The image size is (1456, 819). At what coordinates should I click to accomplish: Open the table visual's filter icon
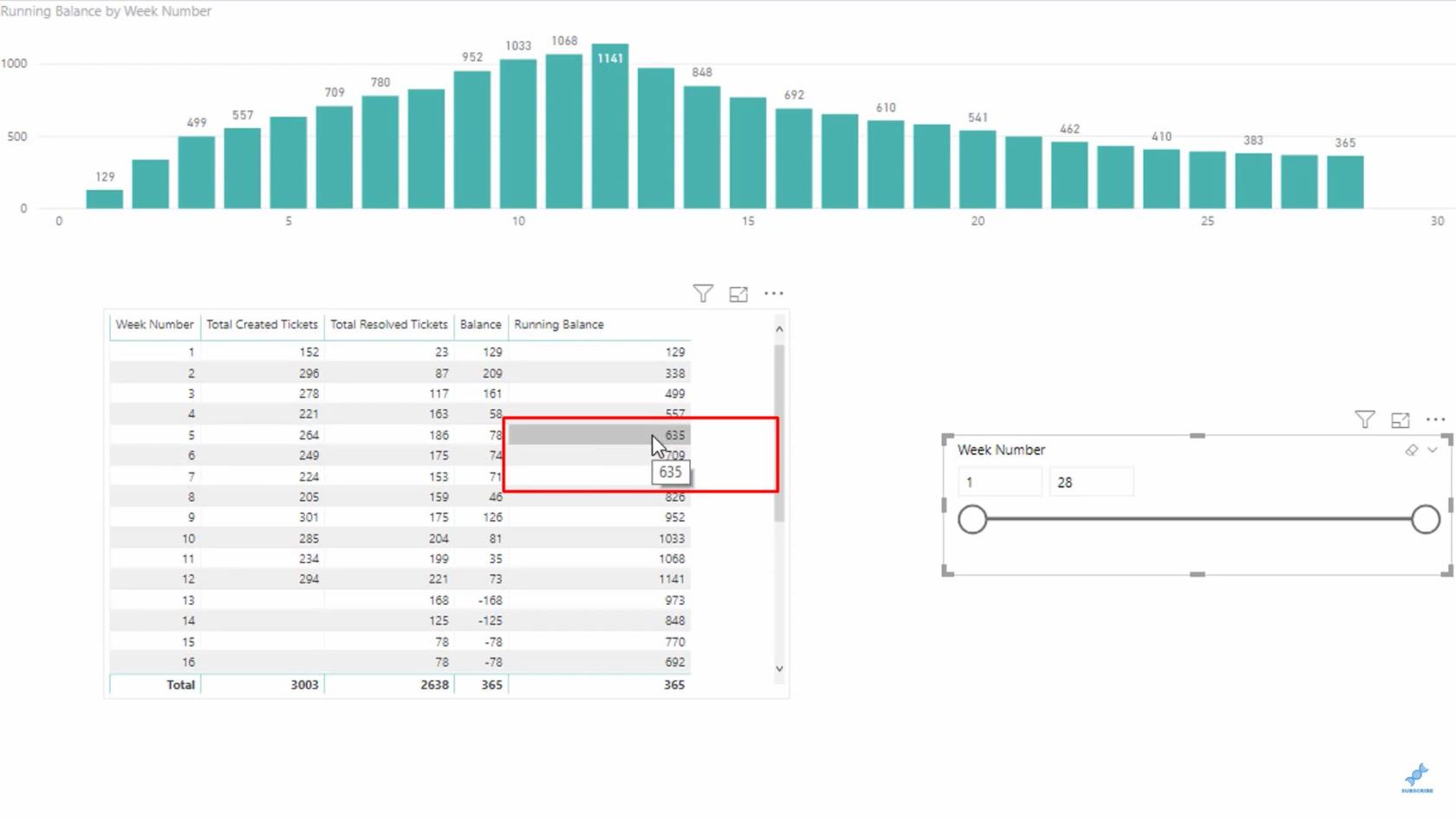coord(703,294)
